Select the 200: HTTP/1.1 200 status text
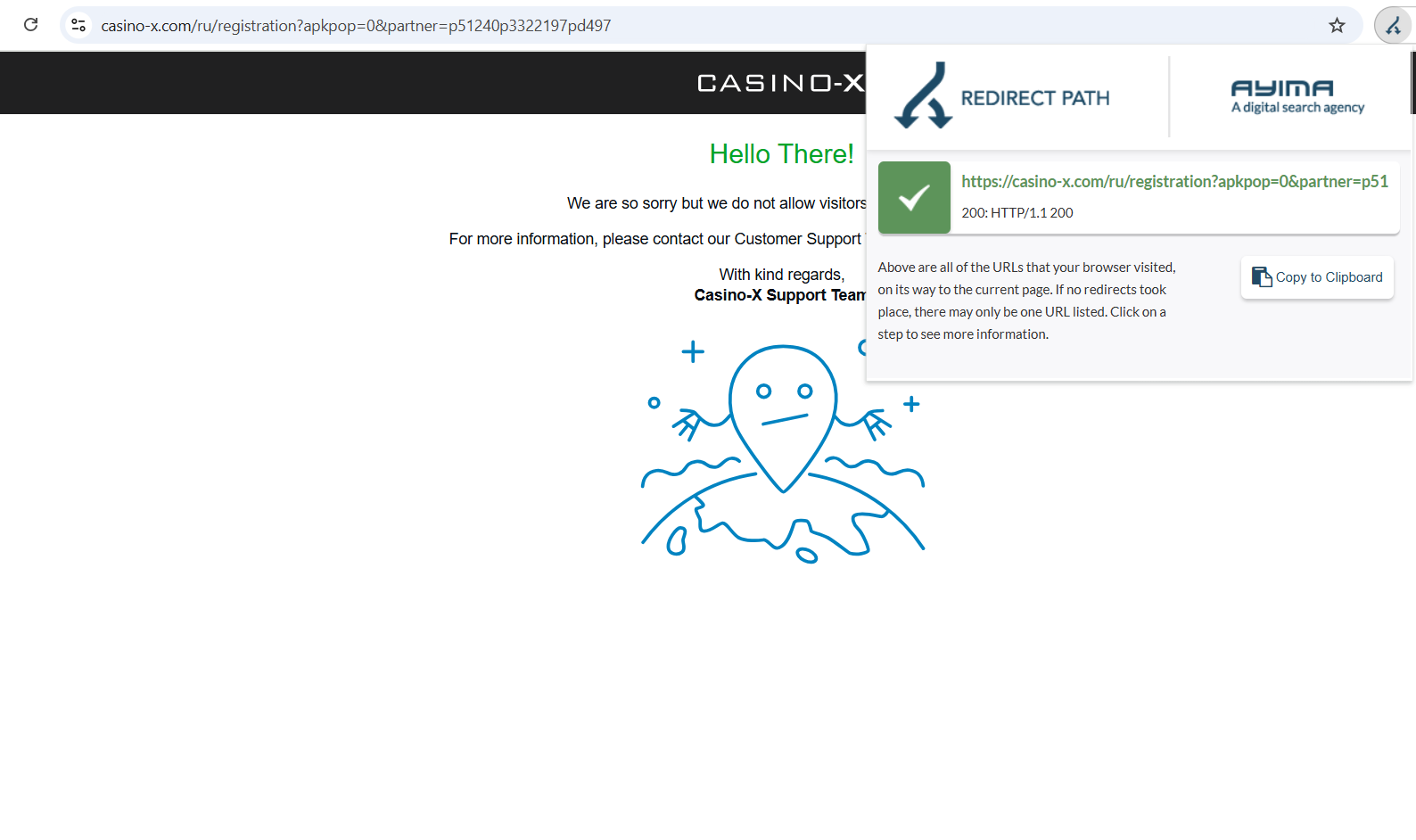Screen dimensions: 1416x840 (x=1017, y=213)
